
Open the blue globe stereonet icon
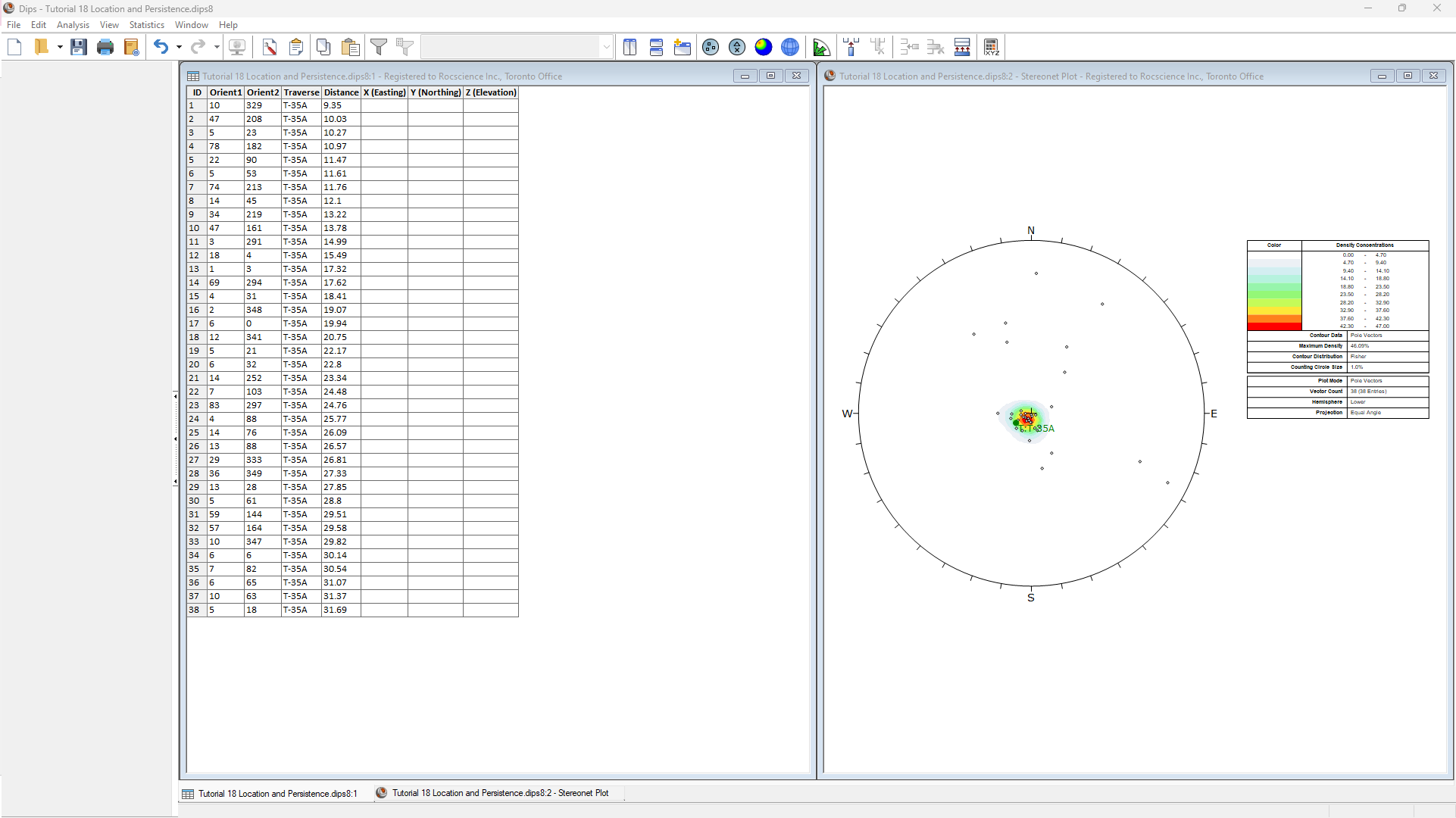point(790,47)
